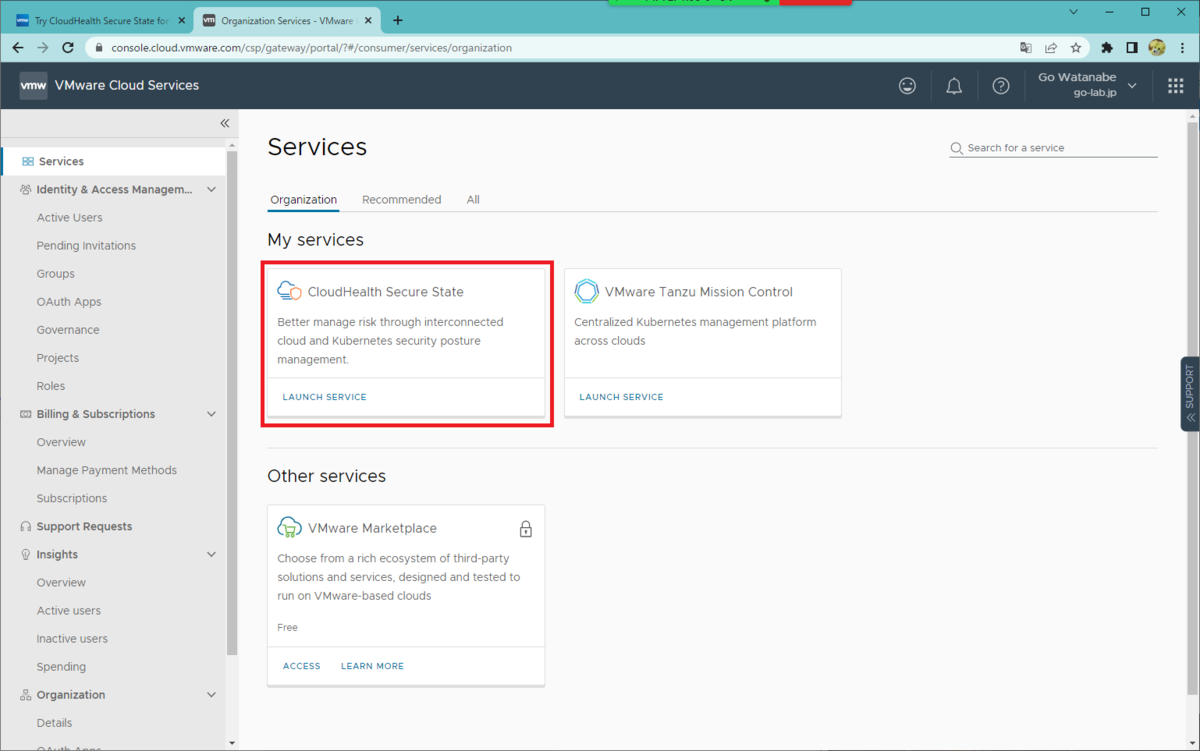Click the Tanzu Mission Control hexagon icon
Image resolution: width=1200 pixels, height=751 pixels.
click(586, 292)
